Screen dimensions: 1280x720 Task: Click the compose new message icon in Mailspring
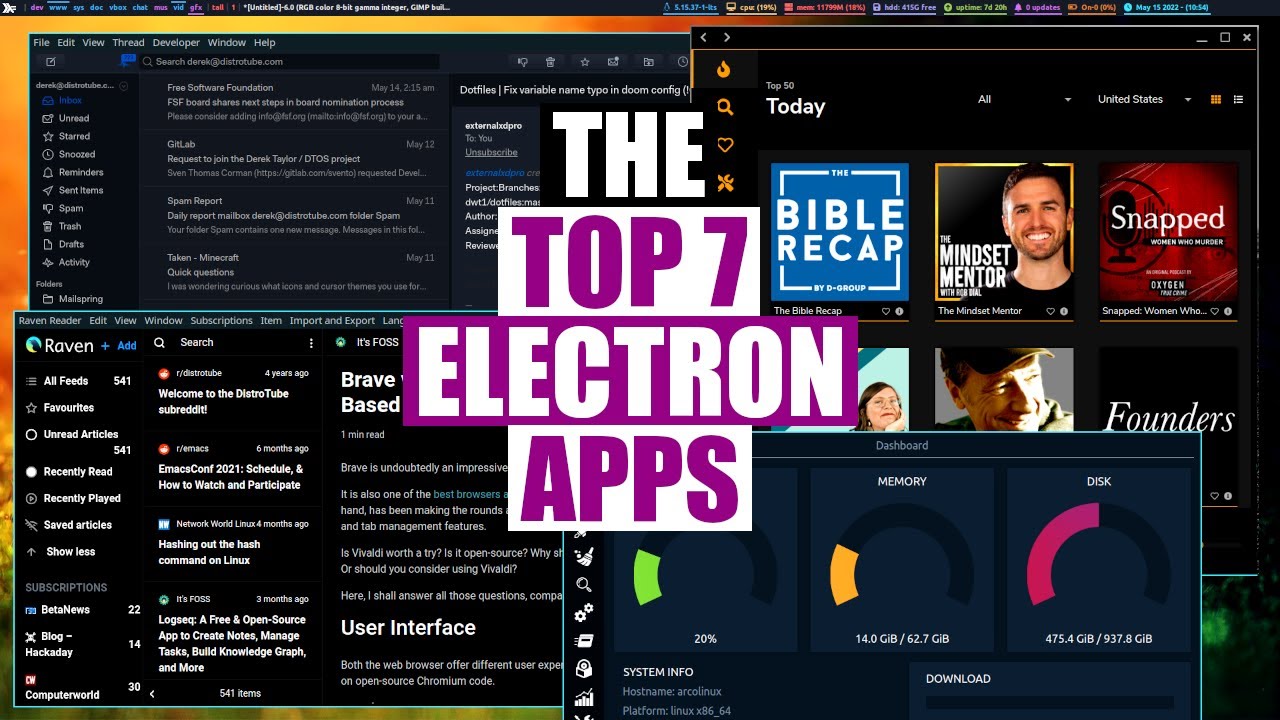pyautogui.click(x=51, y=62)
